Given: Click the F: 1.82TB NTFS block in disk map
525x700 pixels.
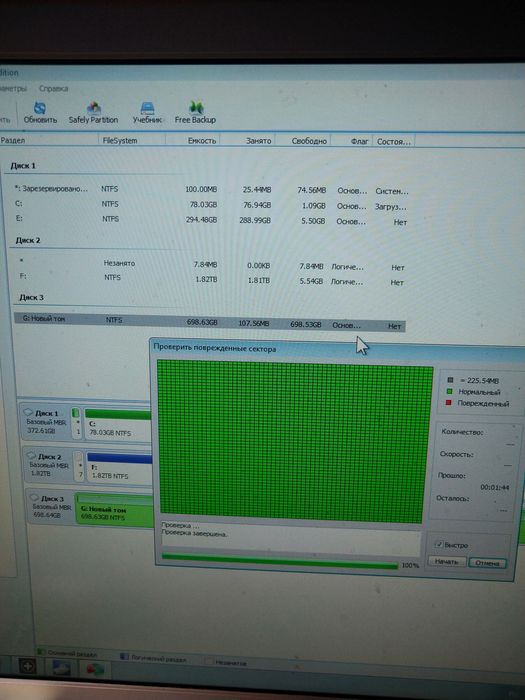Looking at the screenshot, I should (119, 467).
